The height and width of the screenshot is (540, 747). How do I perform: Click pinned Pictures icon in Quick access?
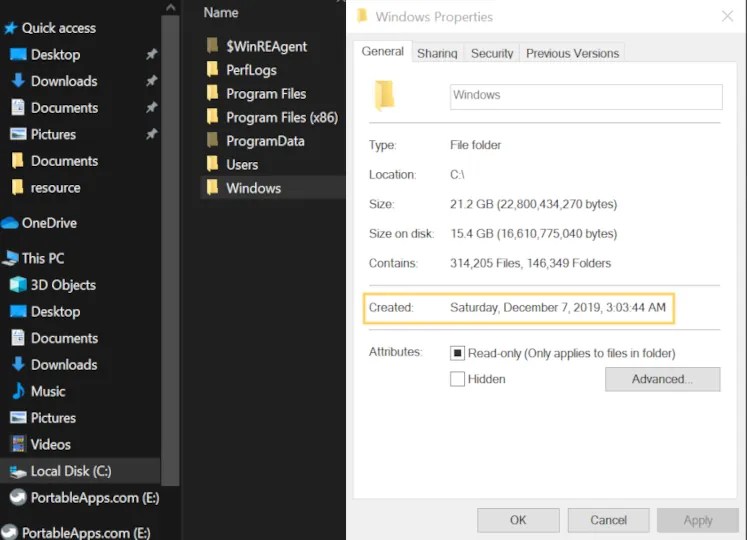click(18, 134)
